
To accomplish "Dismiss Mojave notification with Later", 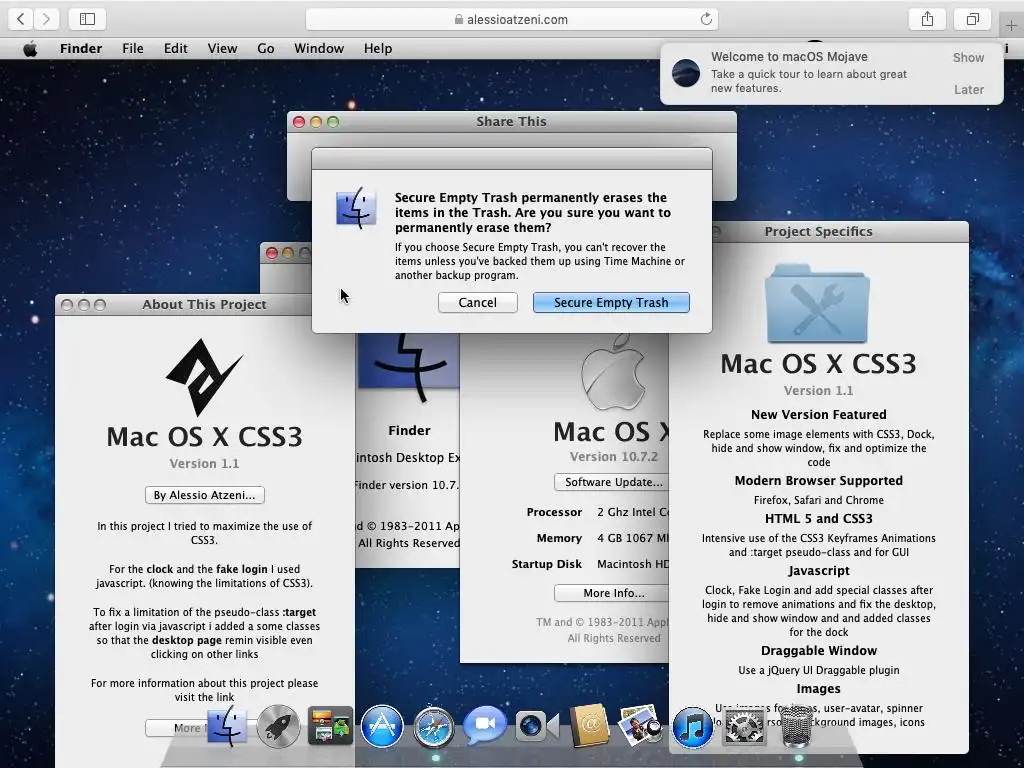I will (x=968, y=89).
